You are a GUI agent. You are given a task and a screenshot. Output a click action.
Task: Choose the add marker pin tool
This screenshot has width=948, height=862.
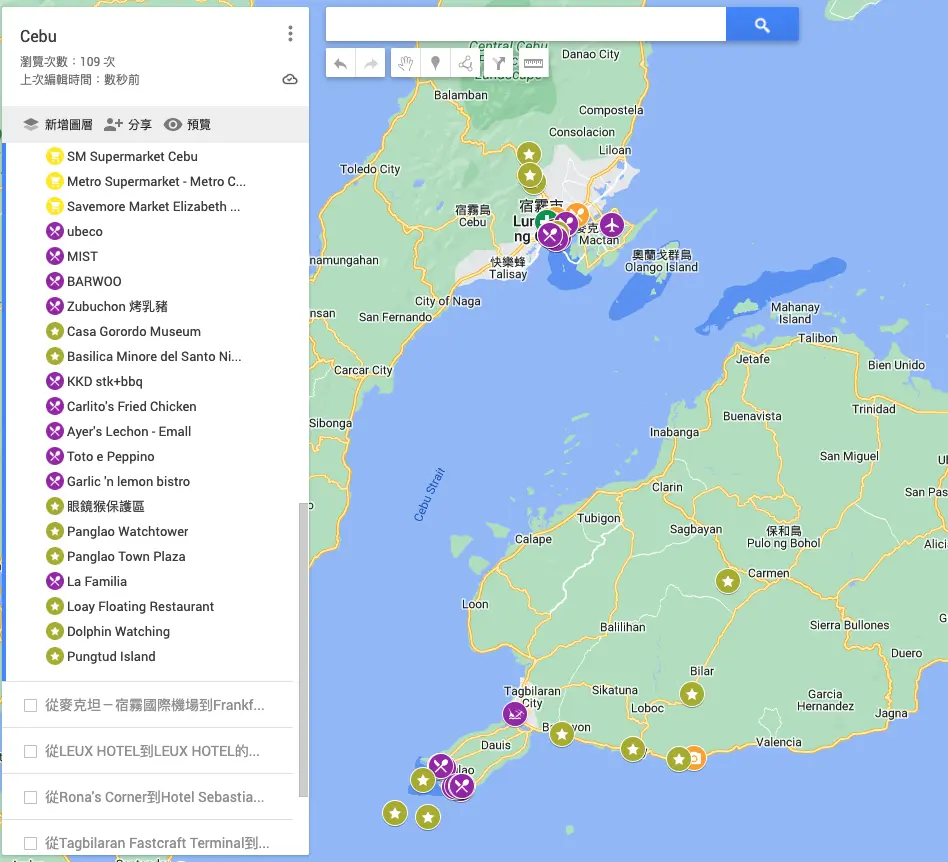[435, 63]
